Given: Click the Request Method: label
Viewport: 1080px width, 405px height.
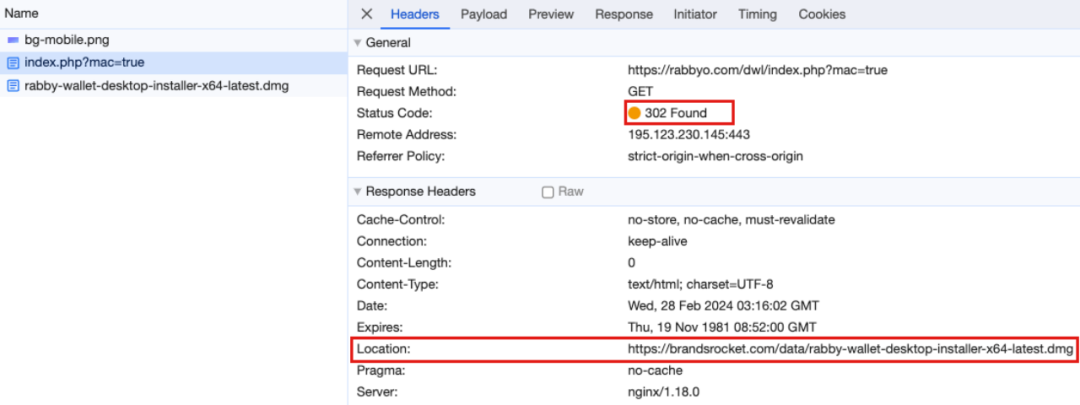Looking at the screenshot, I should coord(406,91).
